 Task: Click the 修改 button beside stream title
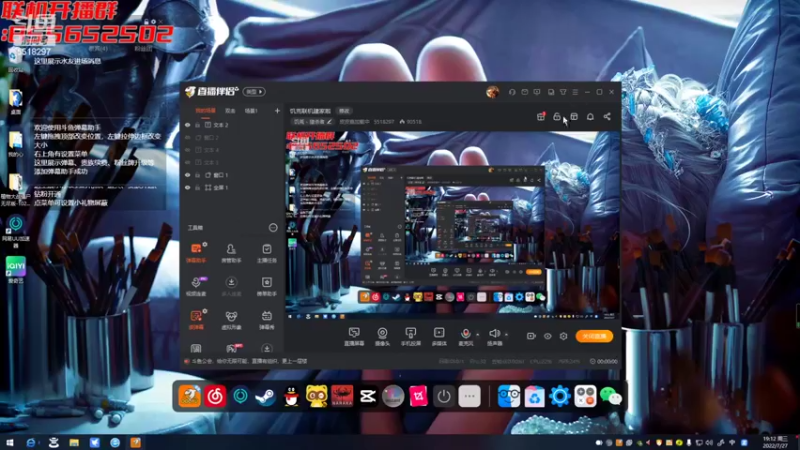(x=344, y=111)
